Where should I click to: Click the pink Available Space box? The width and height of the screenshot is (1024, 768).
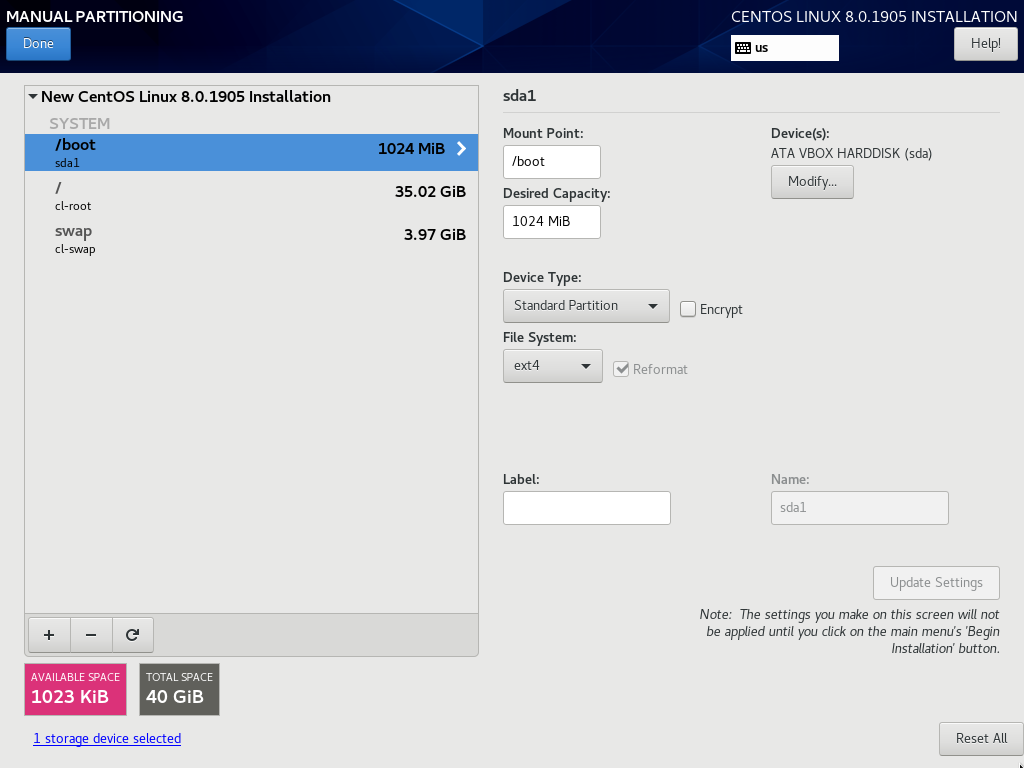[75, 689]
